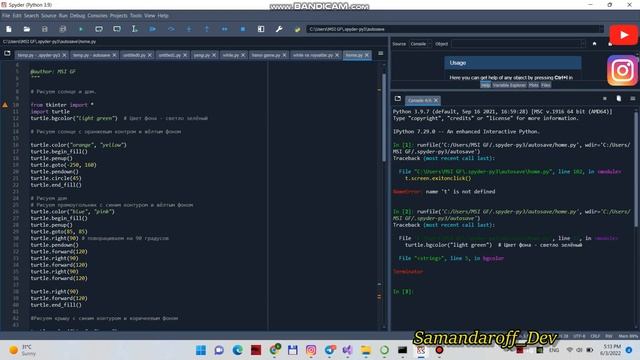
Task: Open the Search menu
Action: (31, 16)
